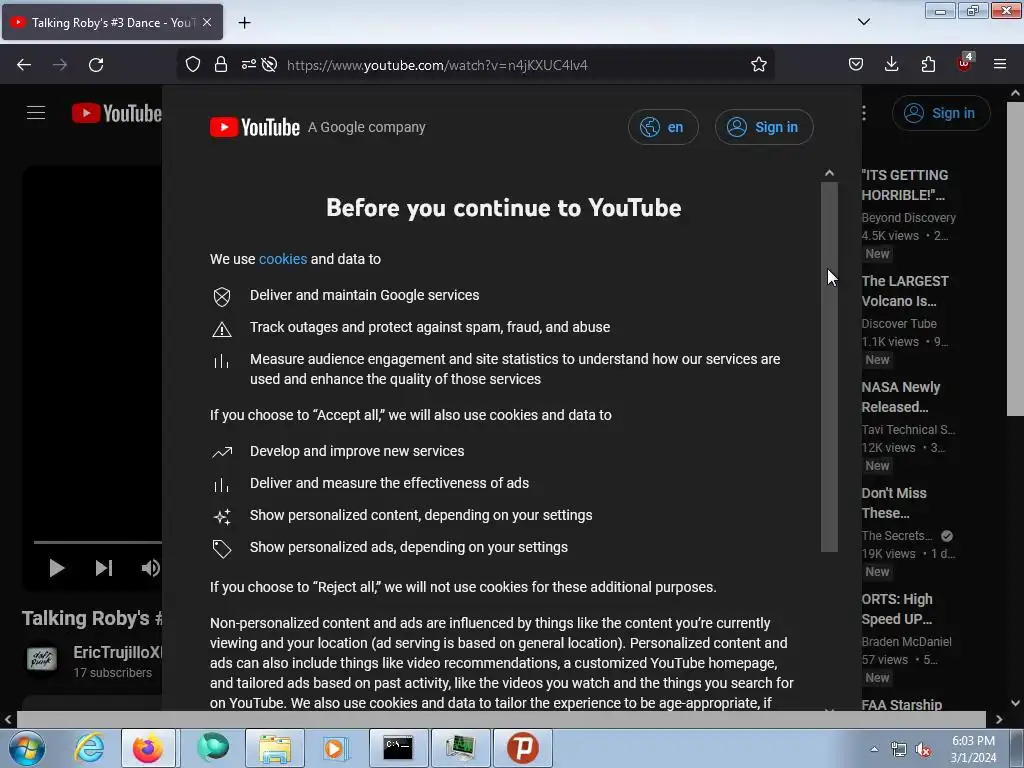Viewport: 1024px width, 768px height.
Task: Click the Beyond Discovery channel name
Action: click(908, 217)
